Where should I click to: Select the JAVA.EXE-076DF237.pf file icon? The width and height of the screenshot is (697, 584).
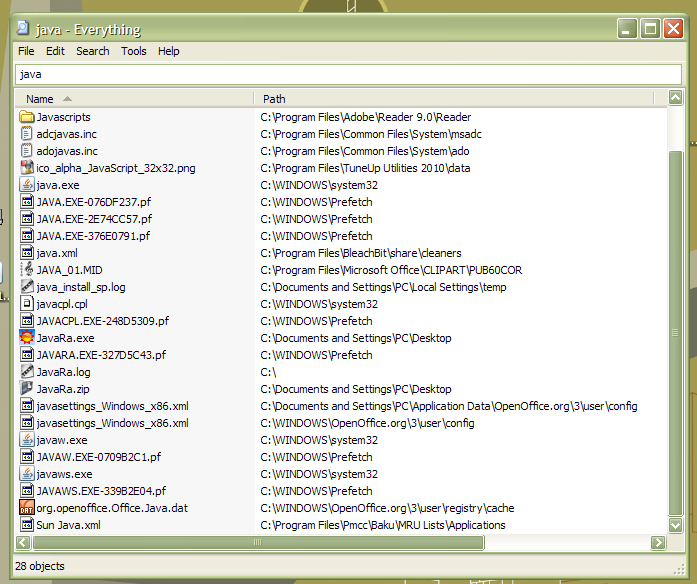point(27,202)
